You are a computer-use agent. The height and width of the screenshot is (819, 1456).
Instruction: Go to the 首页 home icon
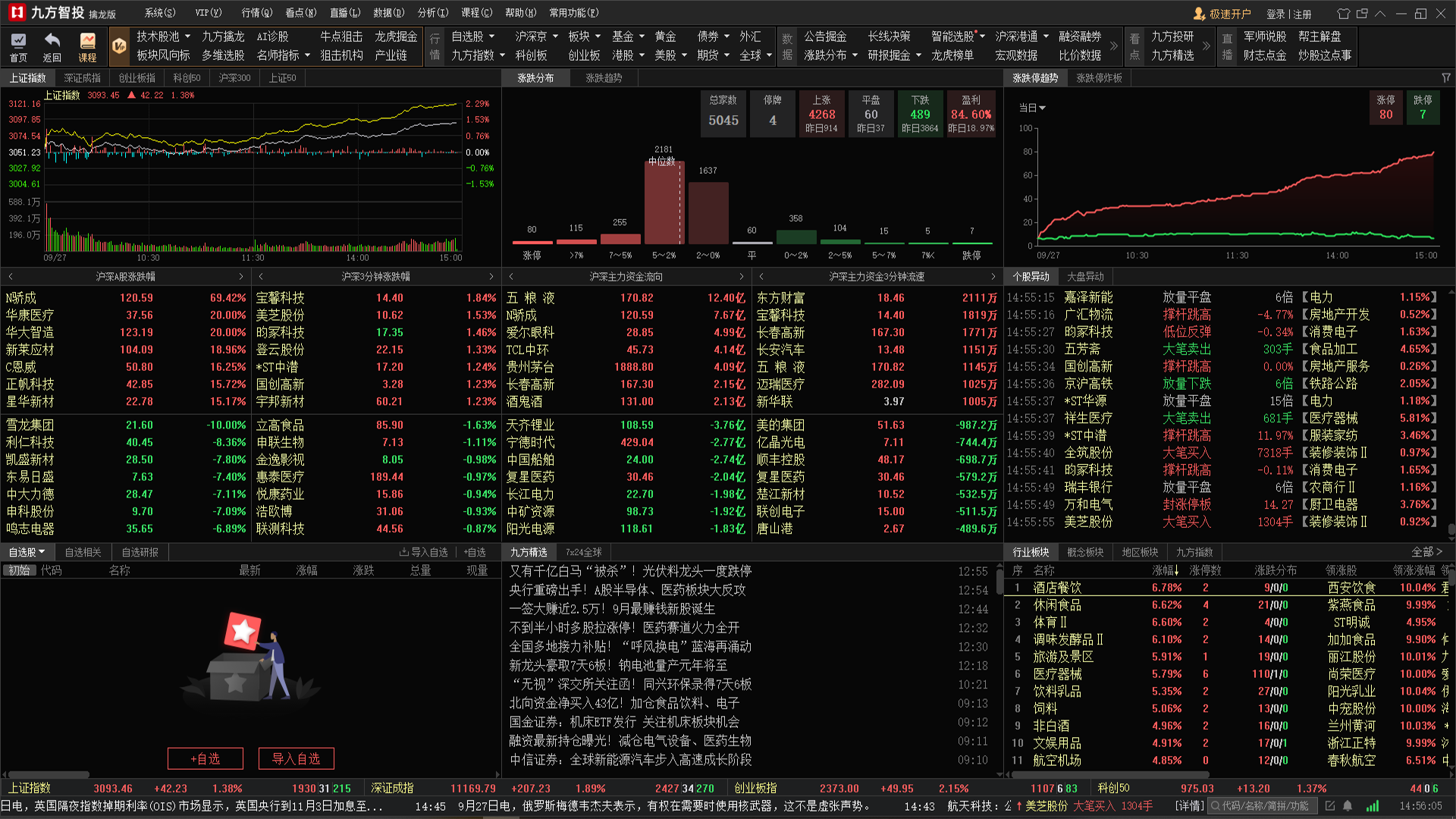[x=18, y=46]
